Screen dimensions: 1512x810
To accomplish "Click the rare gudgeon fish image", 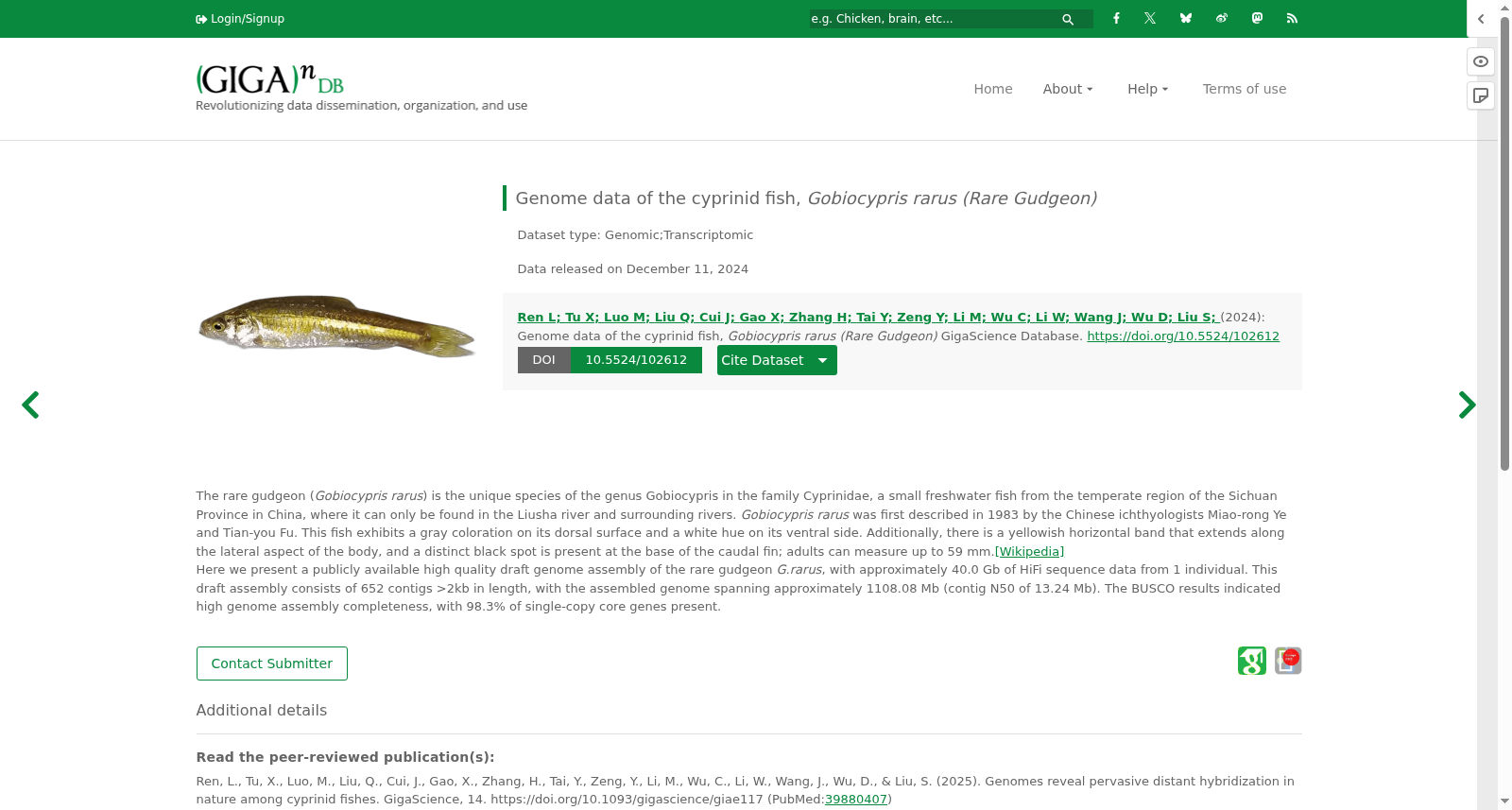I will [336, 326].
